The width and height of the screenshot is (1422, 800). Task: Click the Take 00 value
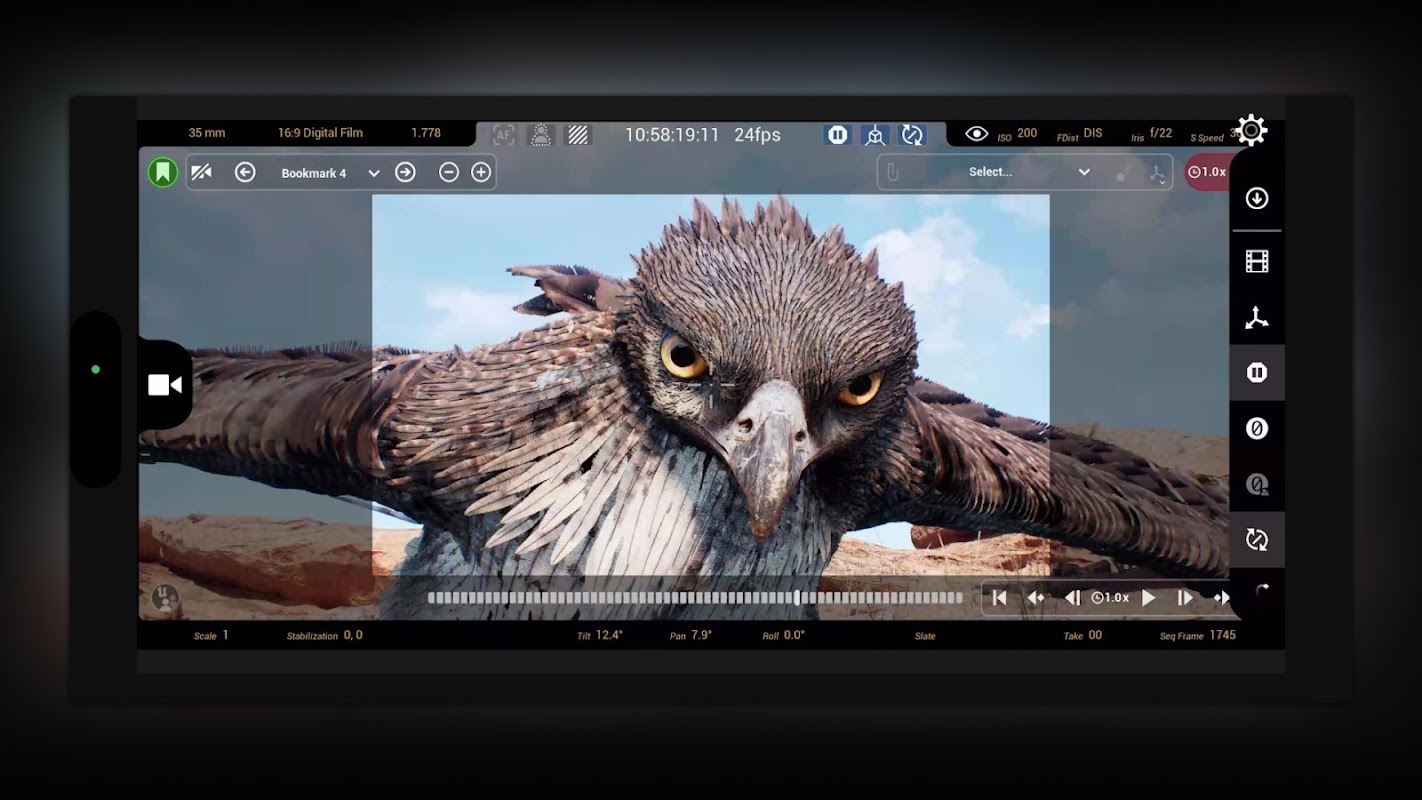1082,635
